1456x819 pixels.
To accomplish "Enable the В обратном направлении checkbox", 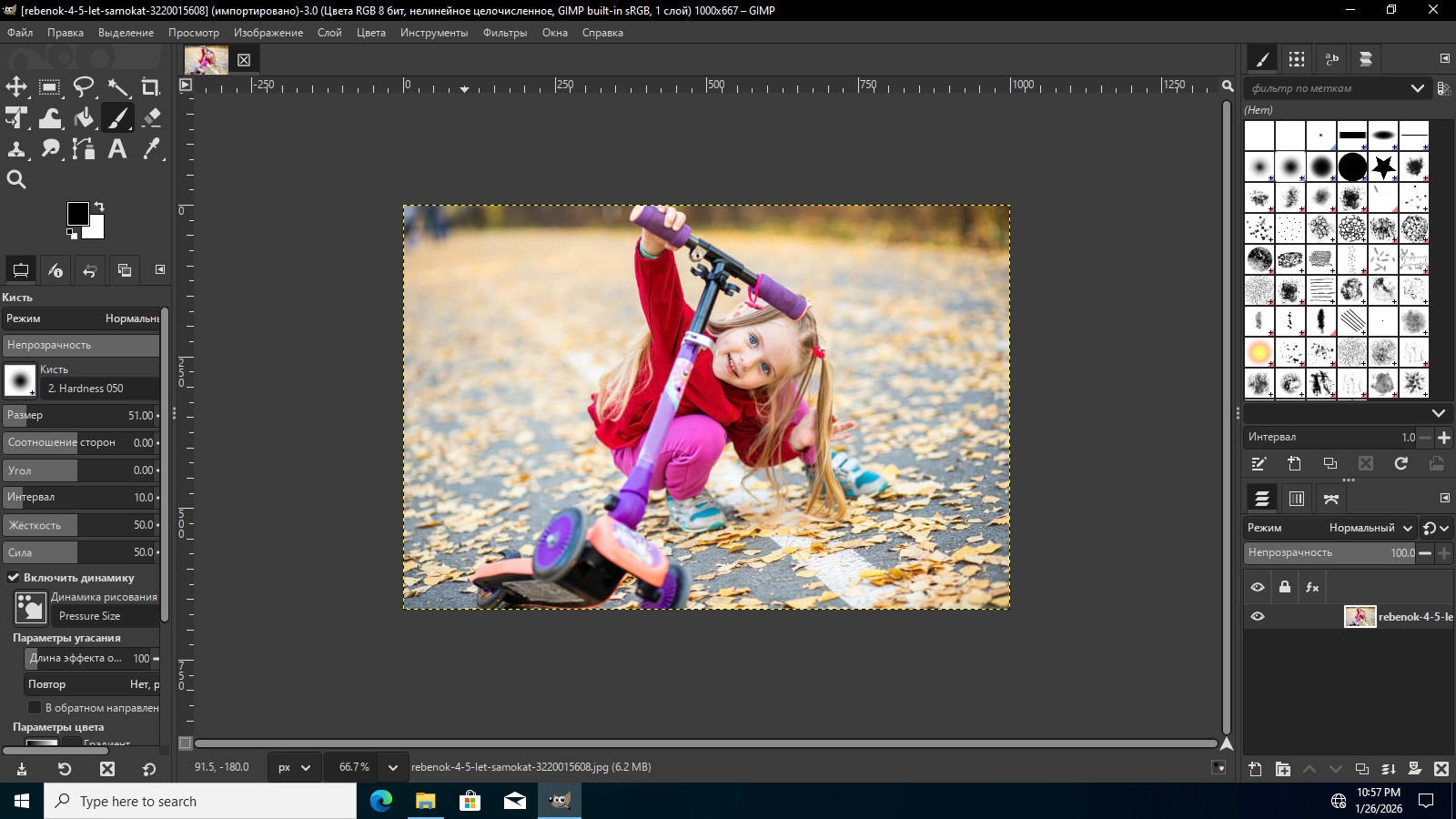I will point(35,707).
